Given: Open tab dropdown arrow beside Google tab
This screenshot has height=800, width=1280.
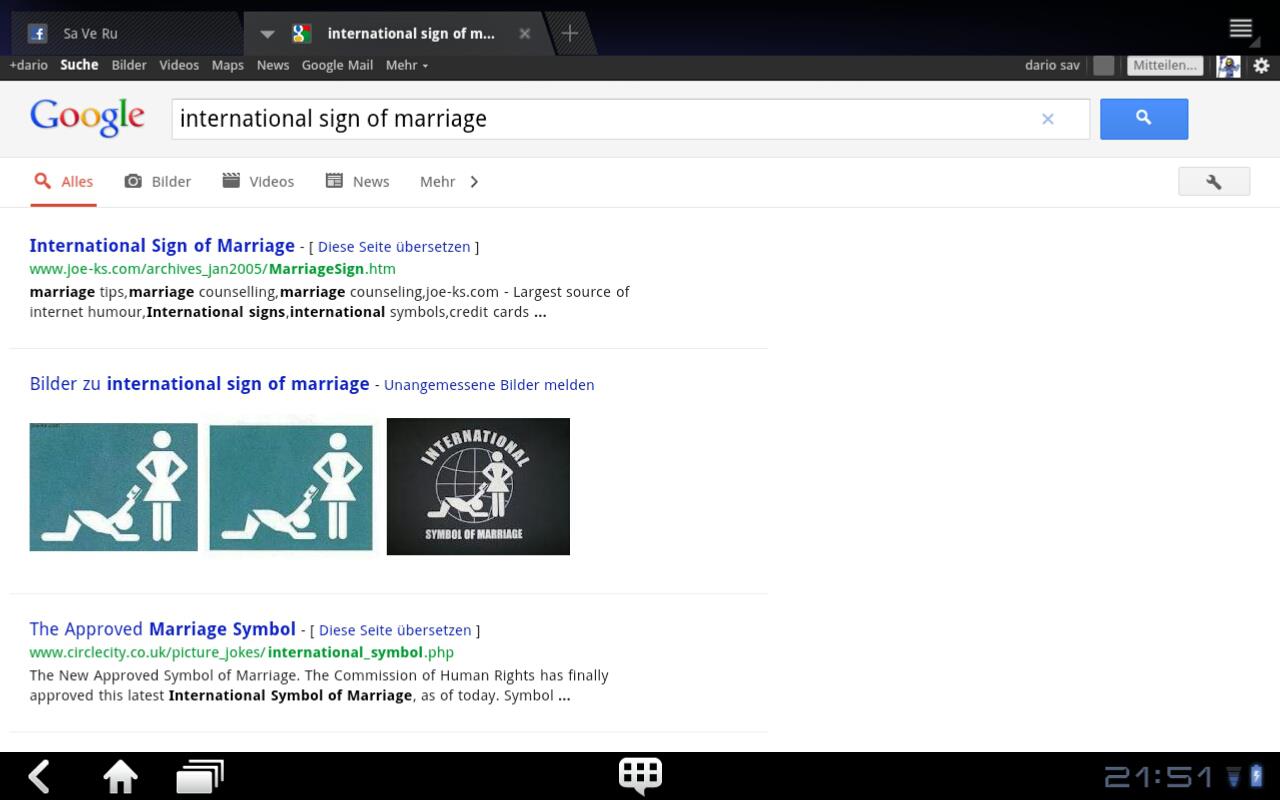Looking at the screenshot, I should (x=267, y=33).
